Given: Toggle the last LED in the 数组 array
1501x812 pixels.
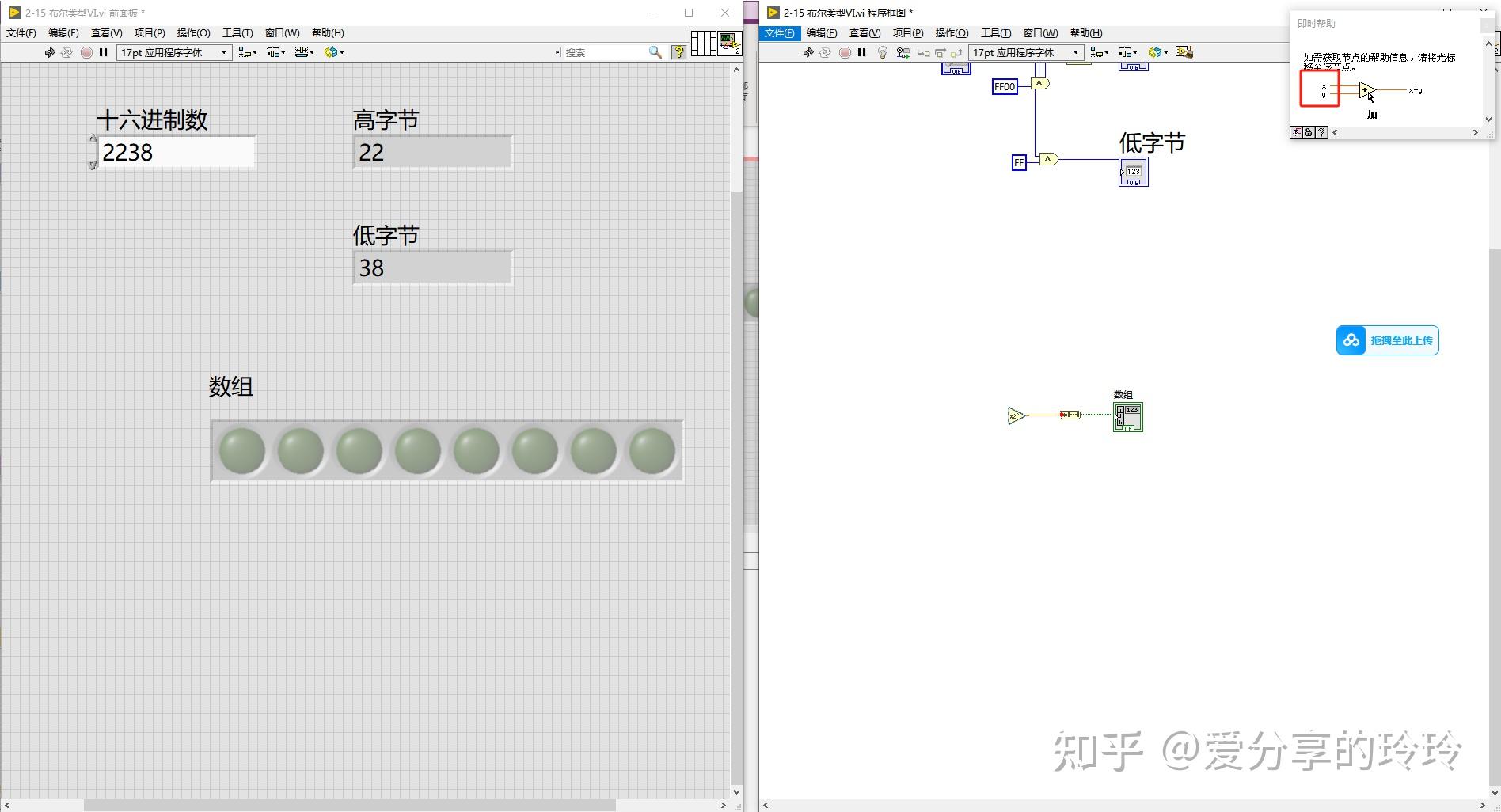Looking at the screenshot, I should (x=652, y=450).
